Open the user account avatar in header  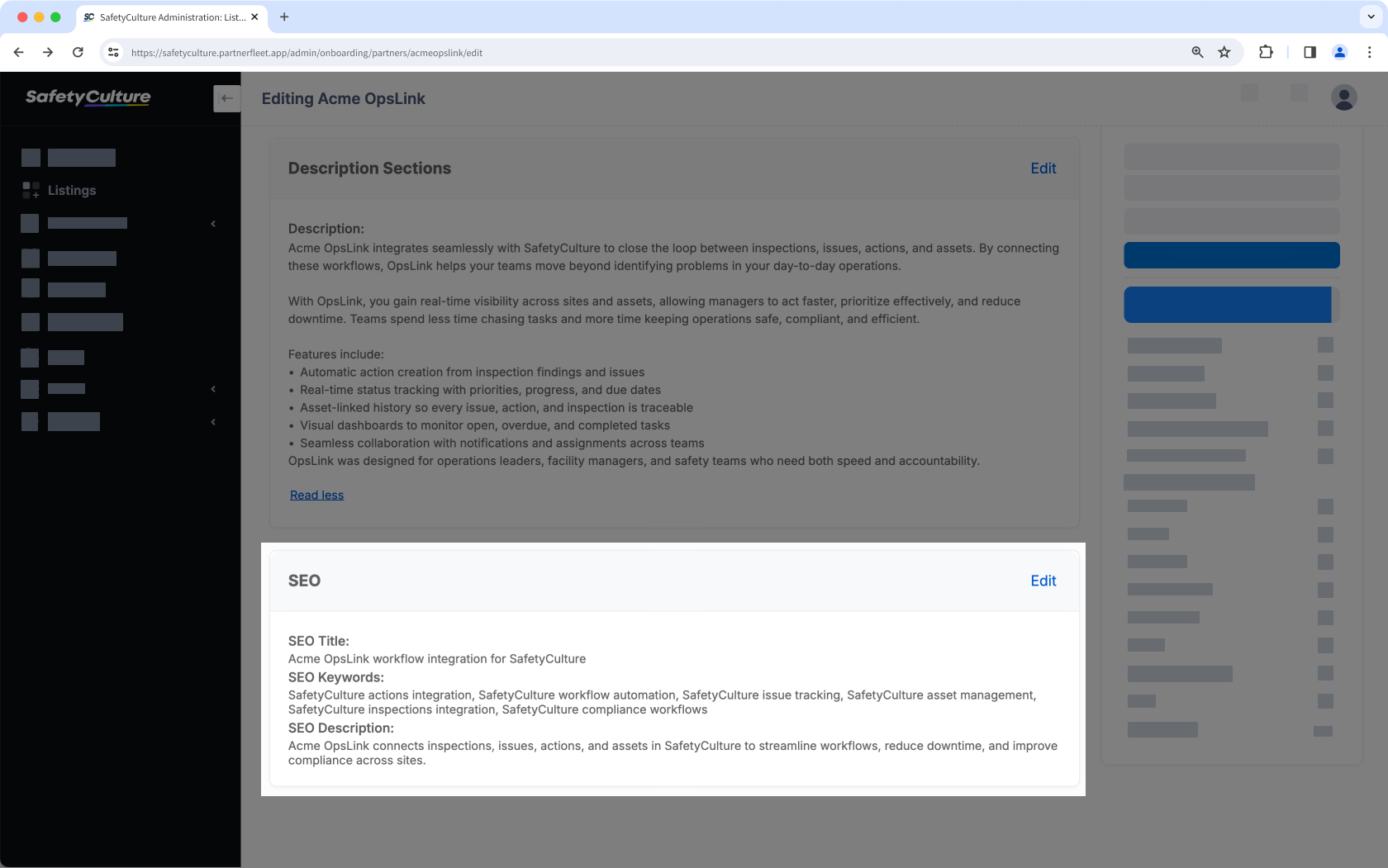tap(1343, 97)
